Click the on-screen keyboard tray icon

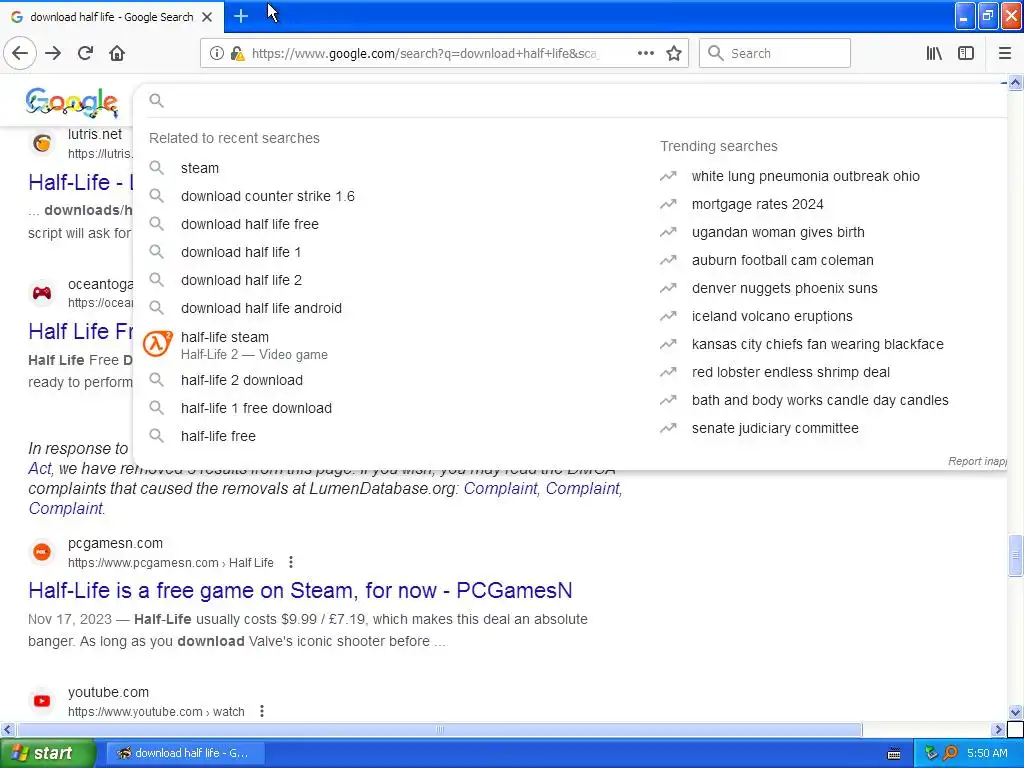pos(894,754)
